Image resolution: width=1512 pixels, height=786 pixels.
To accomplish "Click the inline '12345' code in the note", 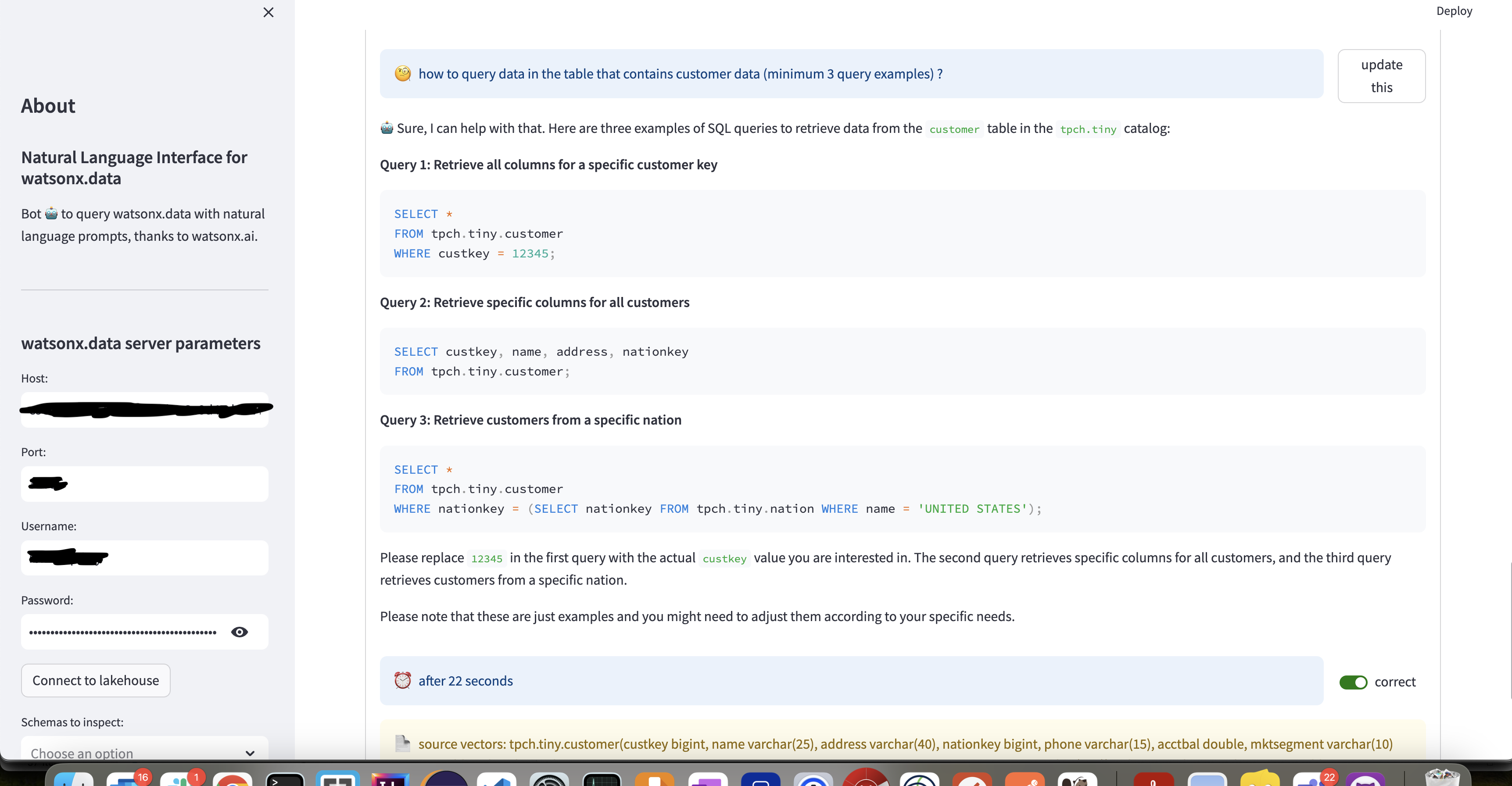I will click(x=487, y=558).
